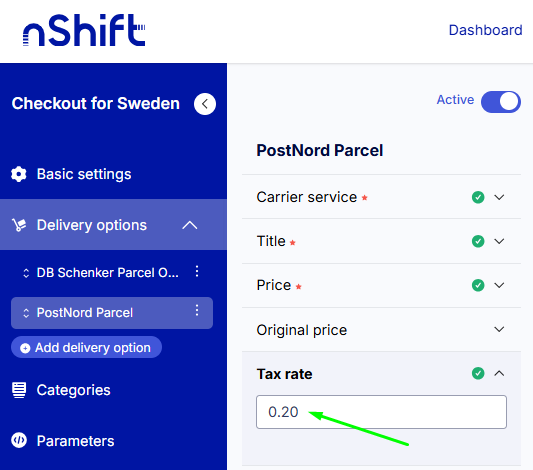Image resolution: width=533 pixels, height=470 pixels.
Task: Click the Tax rate input field
Action: pyautogui.click(x=381, y=412)
